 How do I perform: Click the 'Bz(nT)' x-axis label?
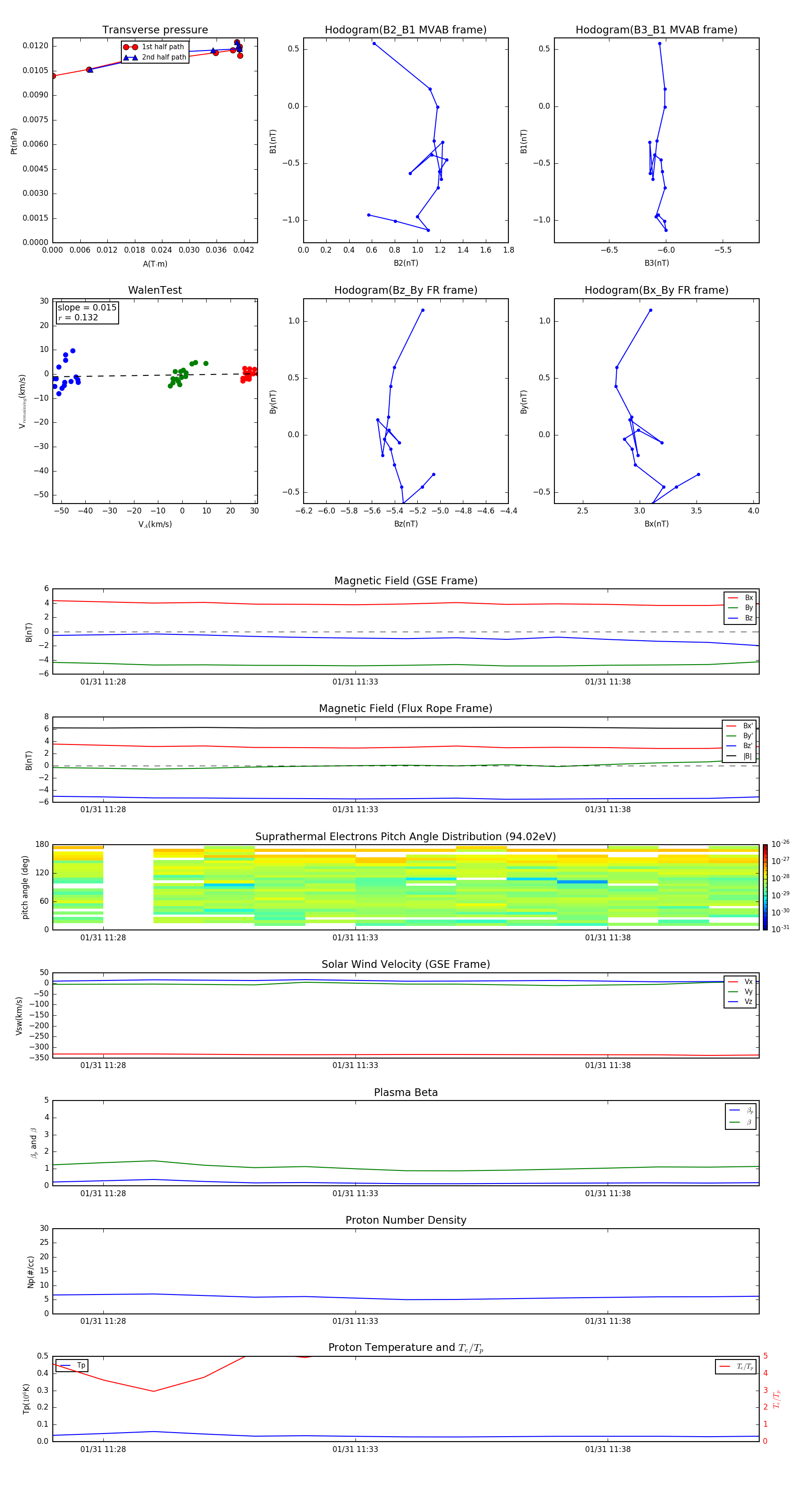406,524
